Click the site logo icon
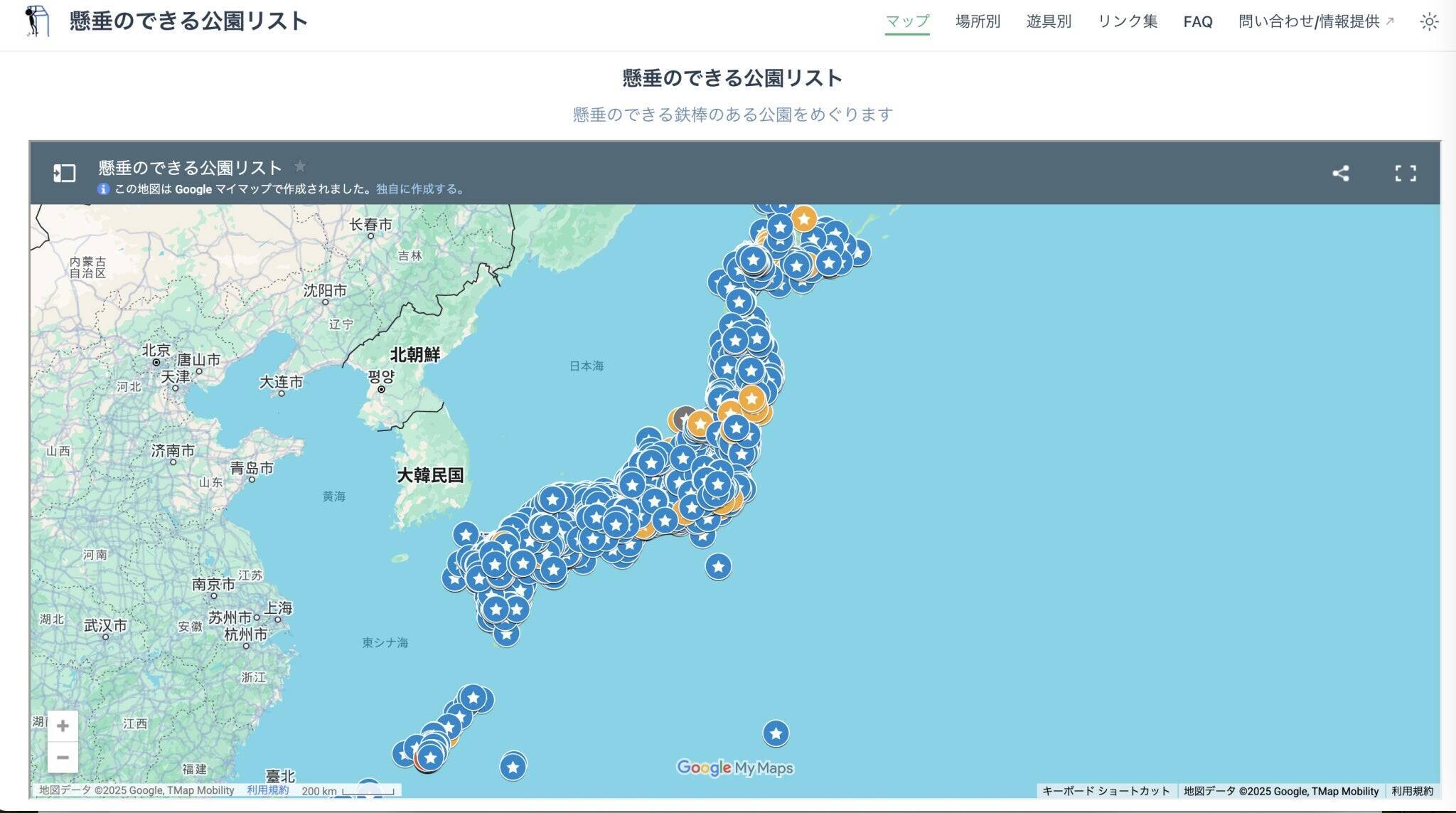 (37, 21)
